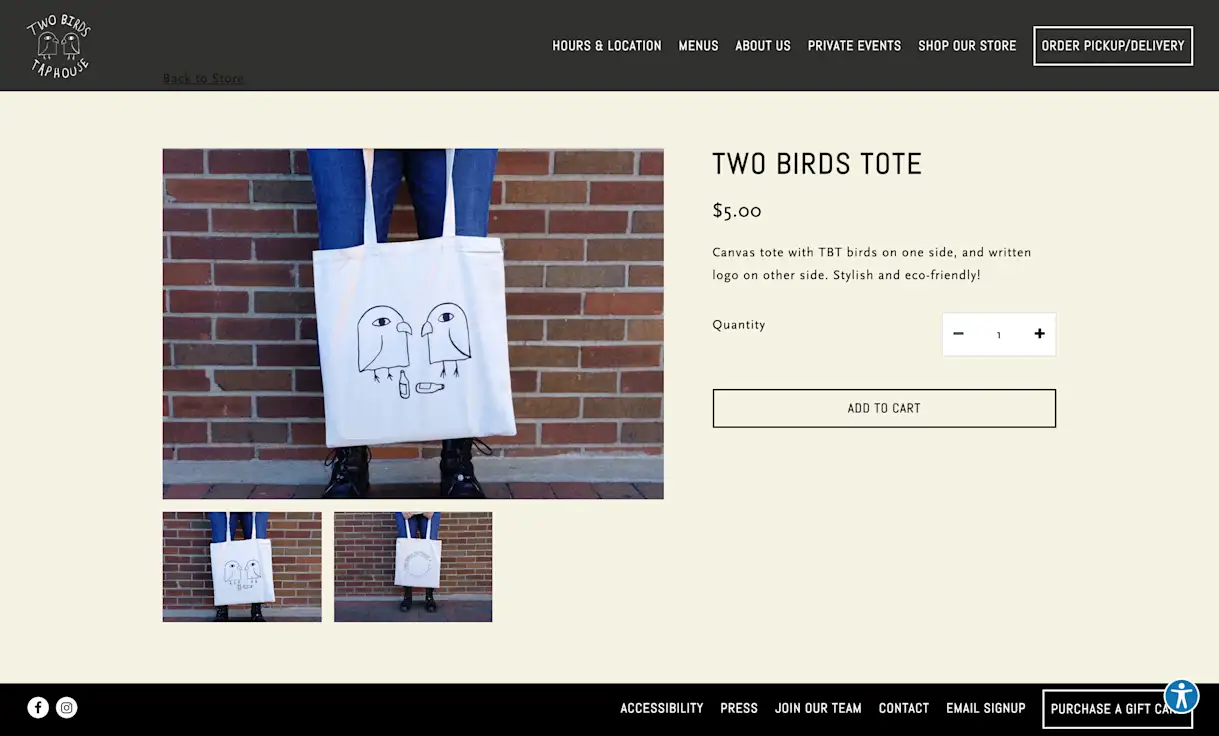
Task: Select the thumbnail showing the birds side
Action: coord(242,567)
